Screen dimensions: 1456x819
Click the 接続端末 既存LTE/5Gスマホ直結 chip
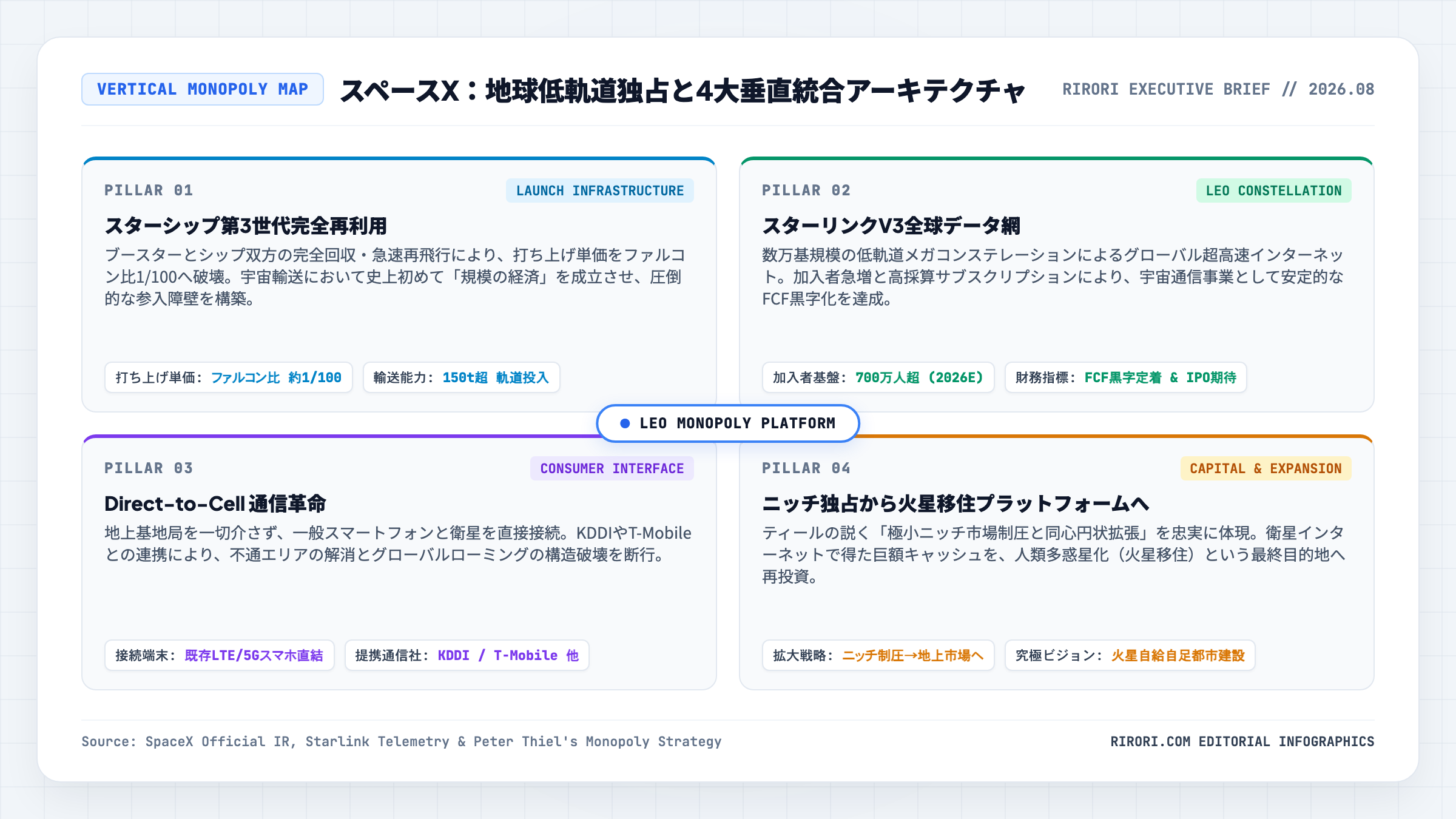click(x=220, y=655)
